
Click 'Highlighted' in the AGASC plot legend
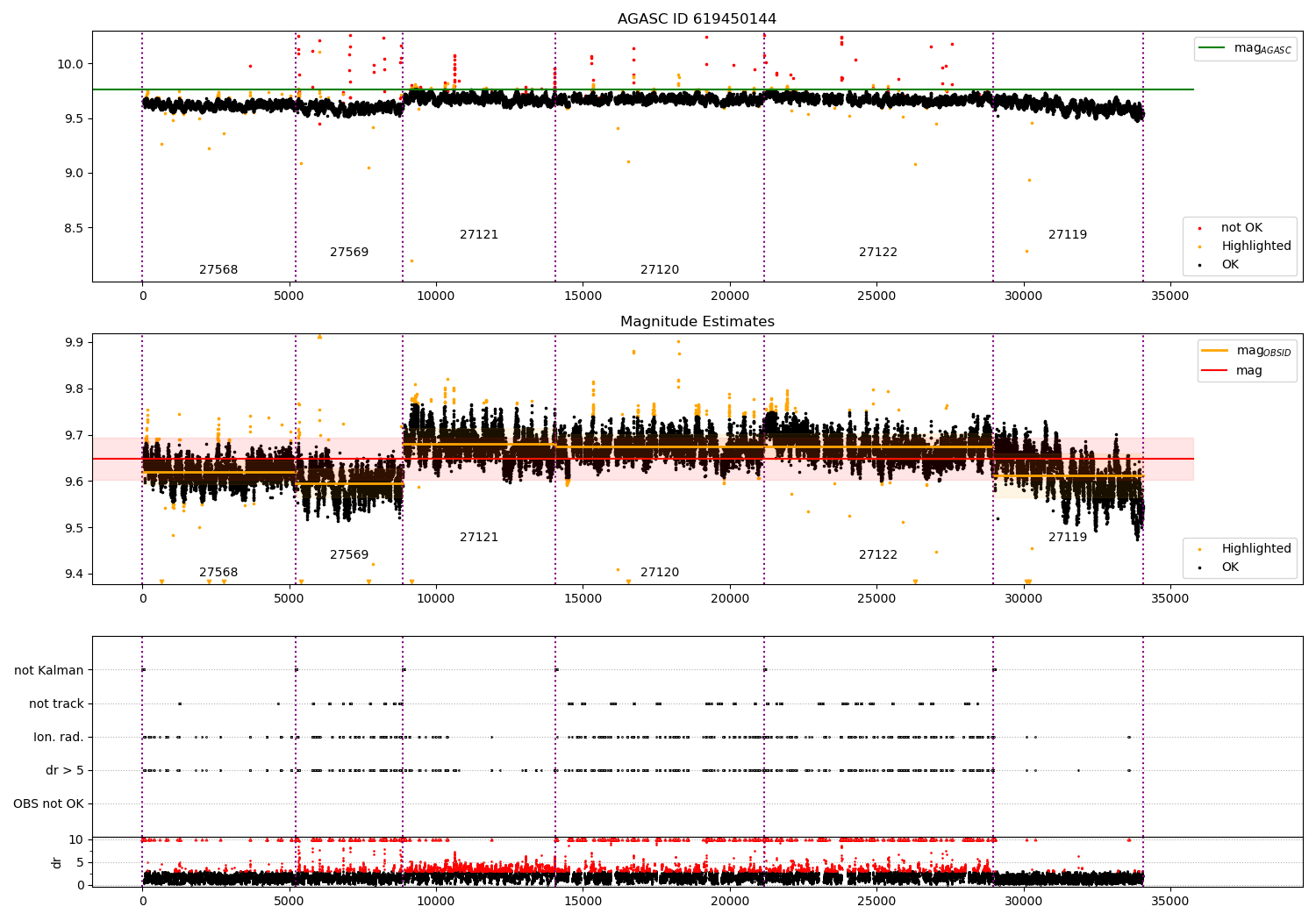tap(1256, 246)
